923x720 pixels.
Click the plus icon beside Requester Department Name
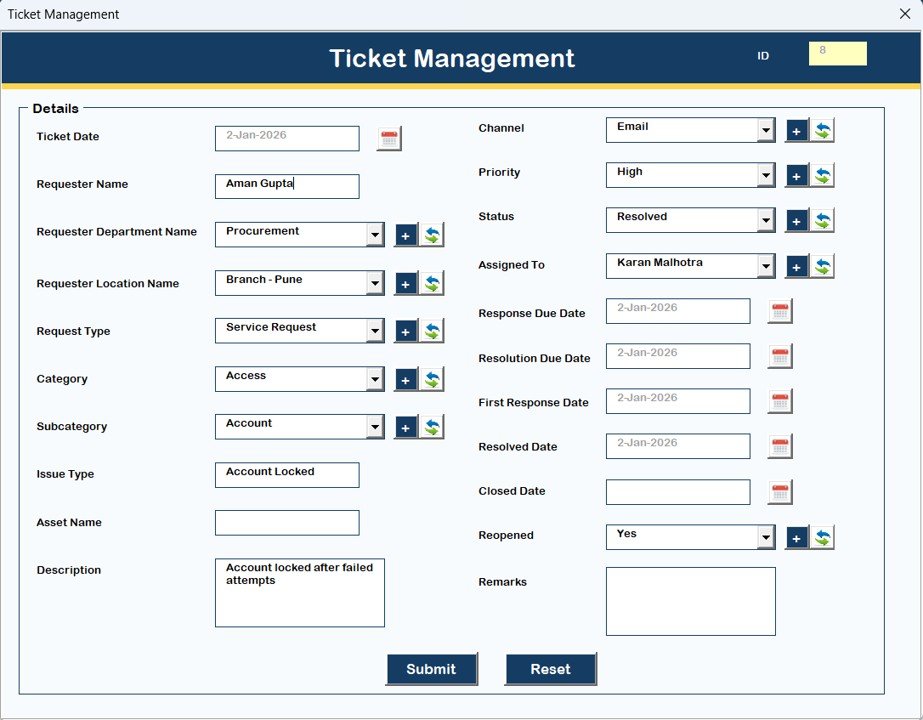[404, 235]
